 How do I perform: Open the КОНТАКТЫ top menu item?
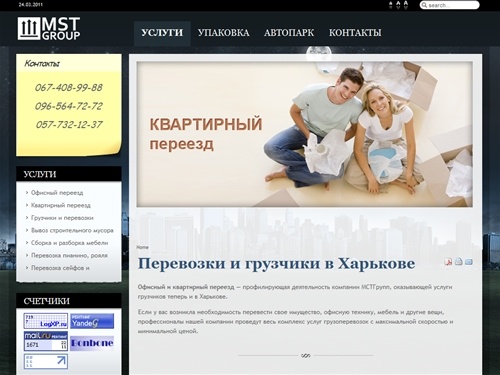355,33
